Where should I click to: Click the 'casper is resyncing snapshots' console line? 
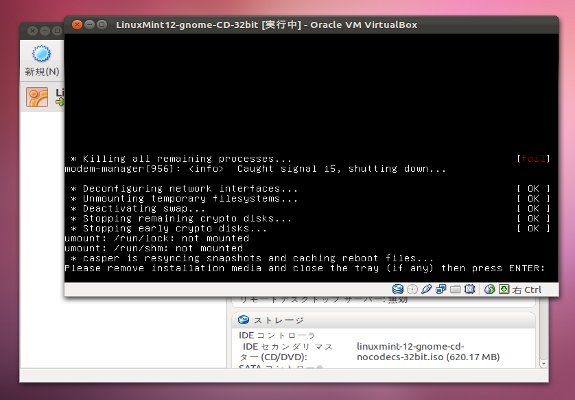click(x=252, y=258)
